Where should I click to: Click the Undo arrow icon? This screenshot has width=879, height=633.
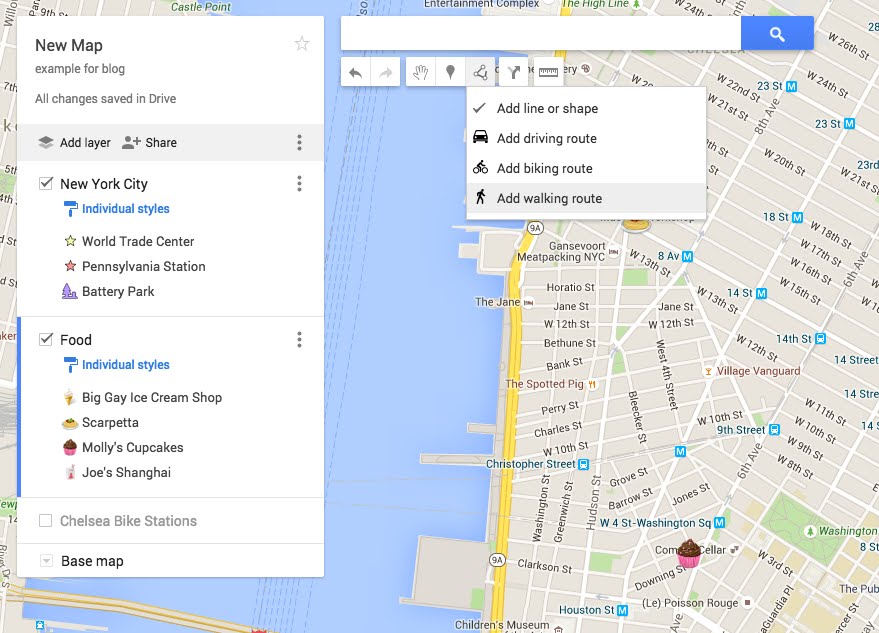pos(356,71)
